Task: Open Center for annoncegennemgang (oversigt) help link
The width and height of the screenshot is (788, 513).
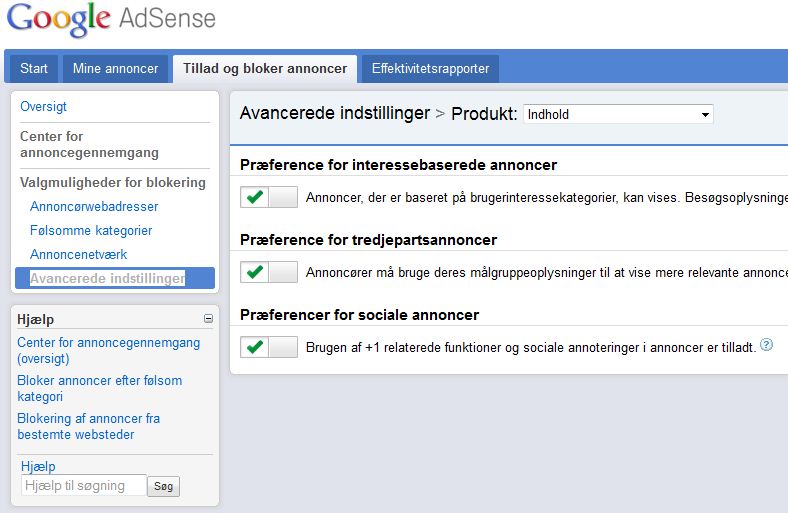Action: [x=109, y=350]
